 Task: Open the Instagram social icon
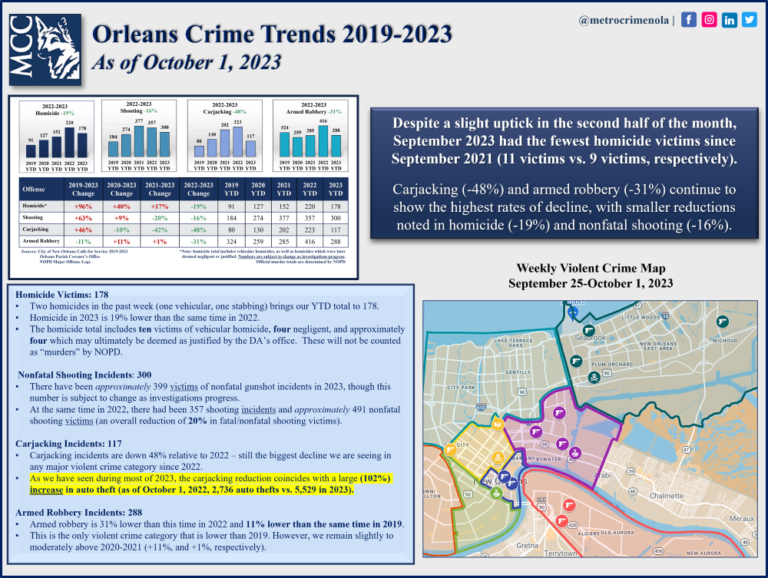[x=709, y=19]
